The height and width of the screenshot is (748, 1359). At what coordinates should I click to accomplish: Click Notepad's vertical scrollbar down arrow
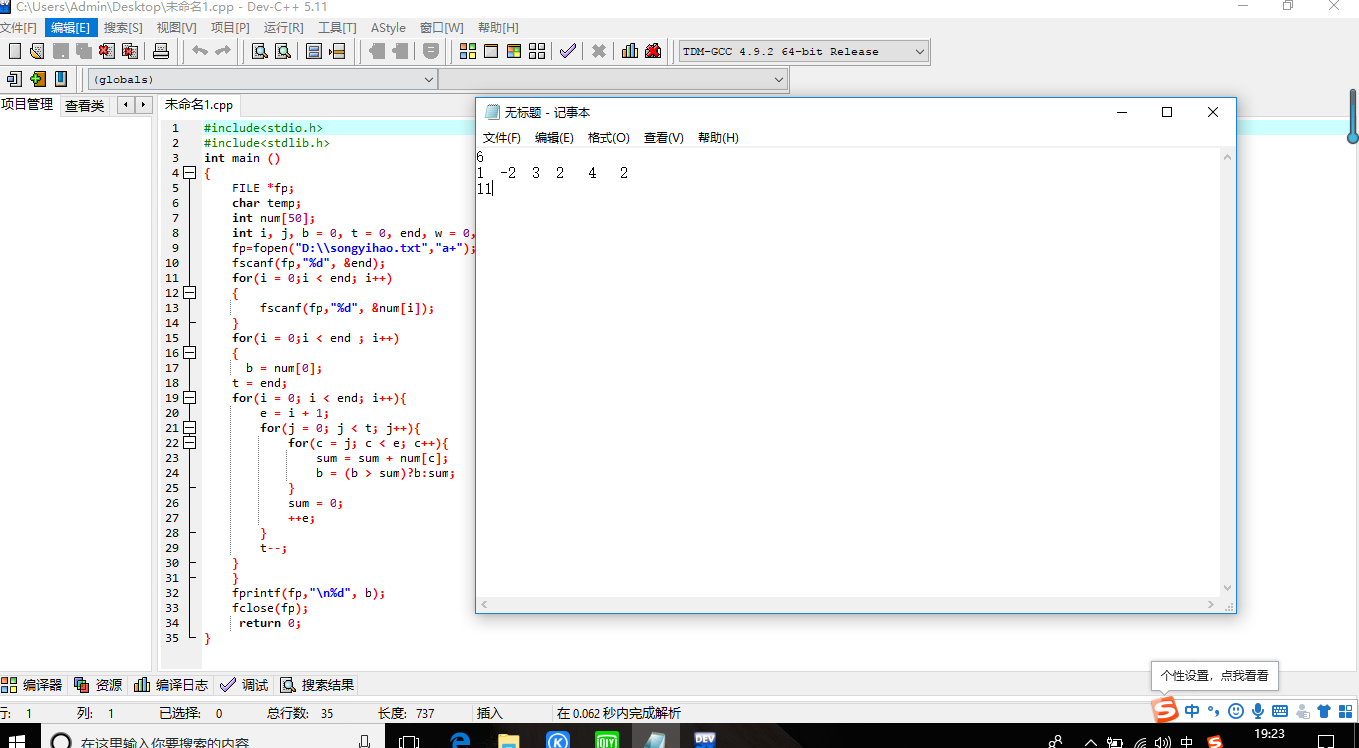[1228, 589]
